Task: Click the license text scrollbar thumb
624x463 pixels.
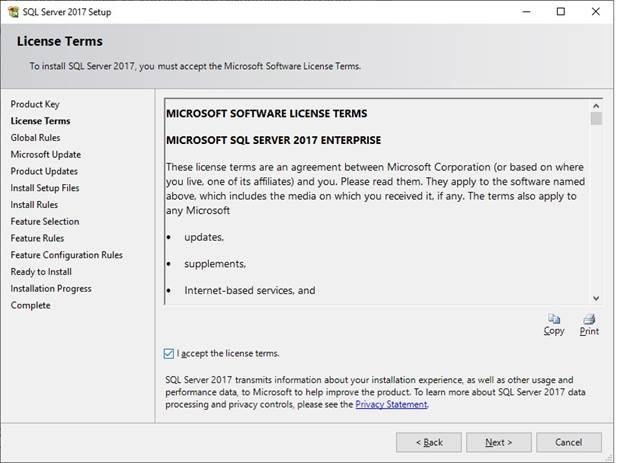Action: [x=596, y=119]
